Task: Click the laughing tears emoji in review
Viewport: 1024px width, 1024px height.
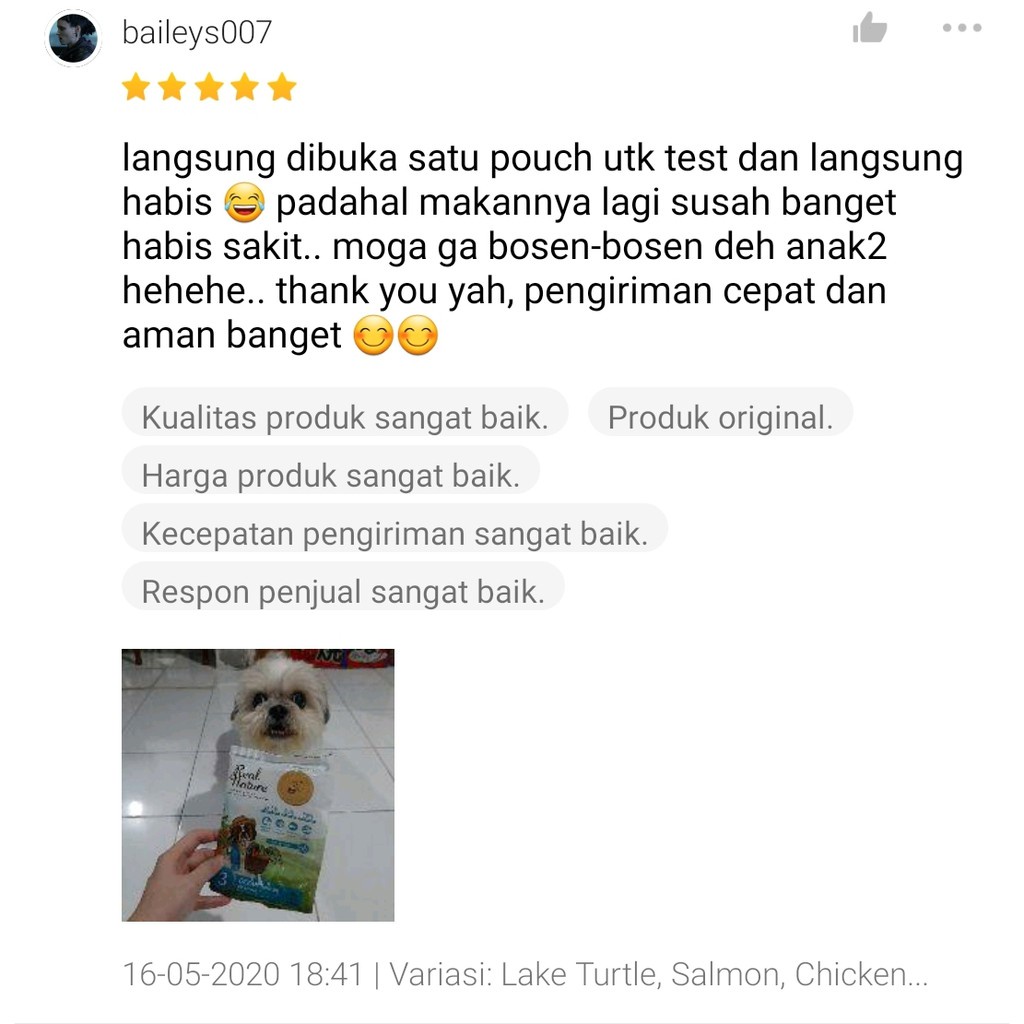Action: tap(244, 203)
